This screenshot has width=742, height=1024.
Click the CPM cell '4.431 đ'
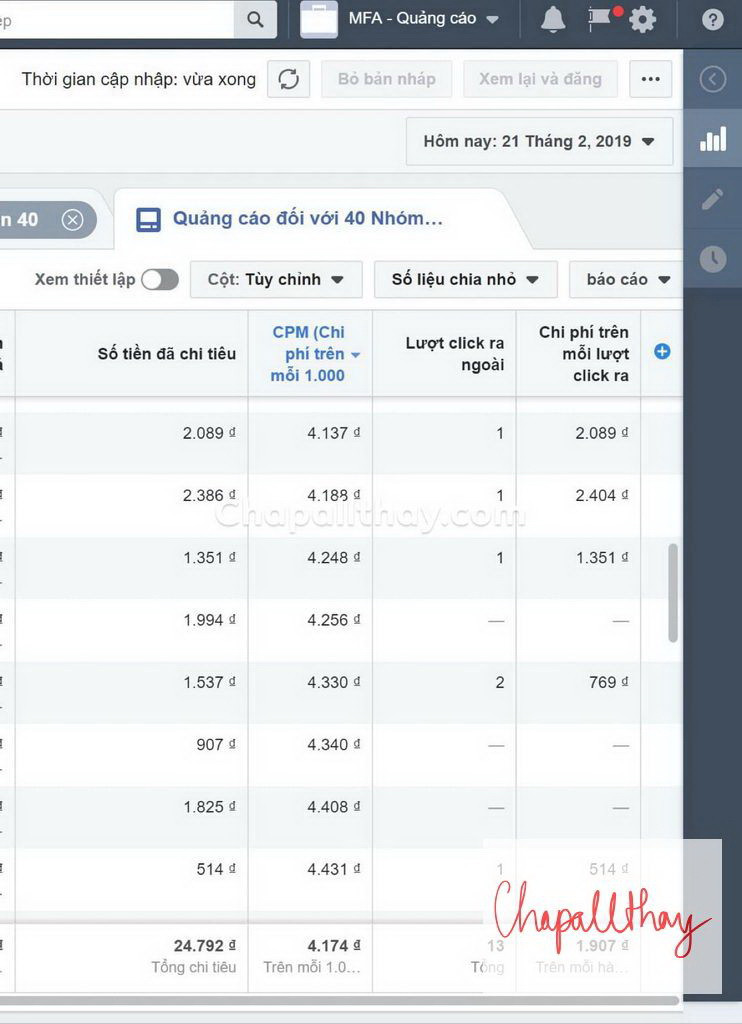pyautogui.click(x=333, y=869)
